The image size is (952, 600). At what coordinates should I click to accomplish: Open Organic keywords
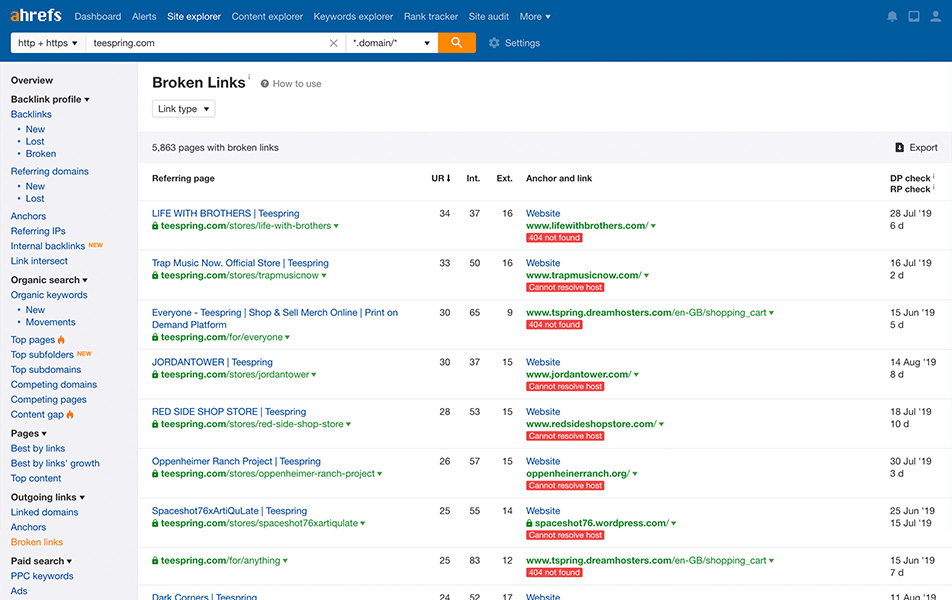click(x=49, y=295)
